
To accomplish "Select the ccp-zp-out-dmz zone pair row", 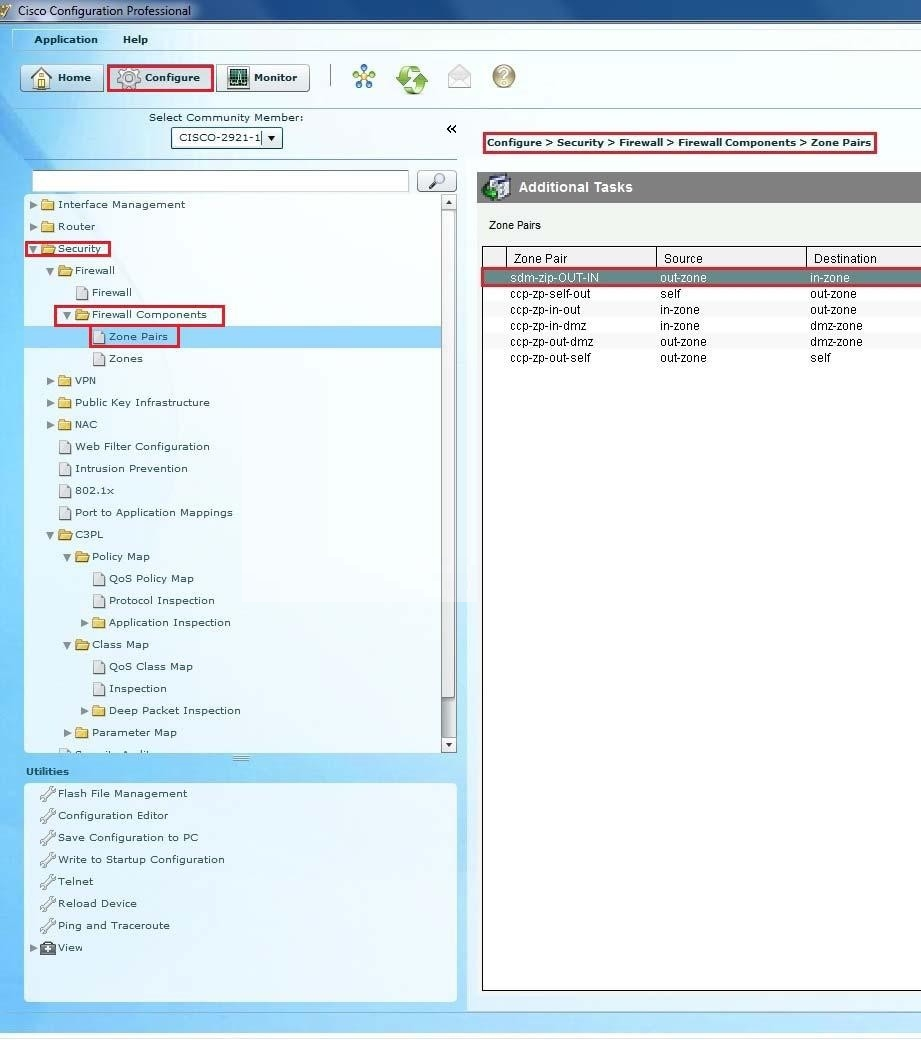I will point(702,342).
